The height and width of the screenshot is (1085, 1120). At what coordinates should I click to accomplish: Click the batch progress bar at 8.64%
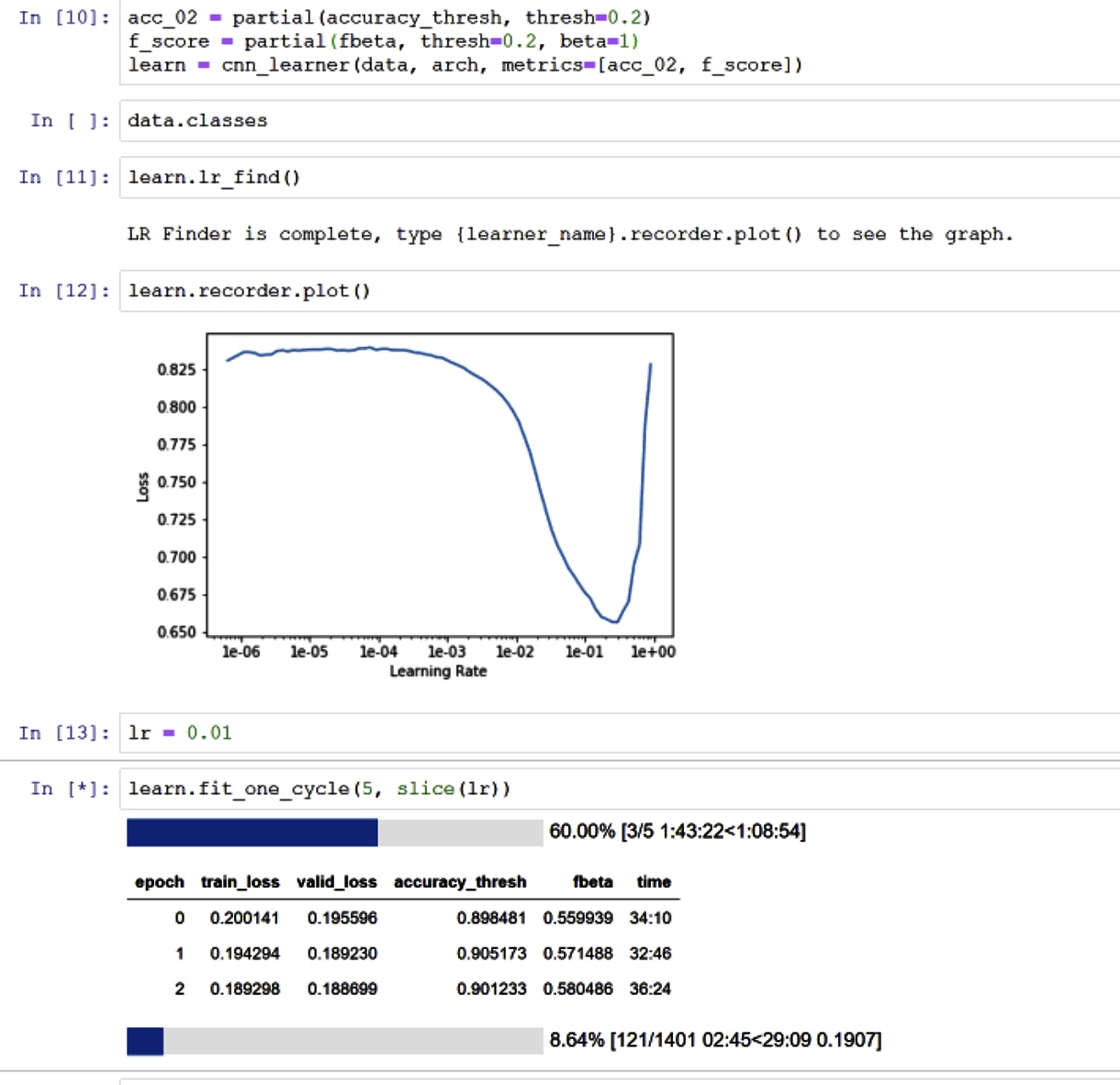coord(334,1041)
